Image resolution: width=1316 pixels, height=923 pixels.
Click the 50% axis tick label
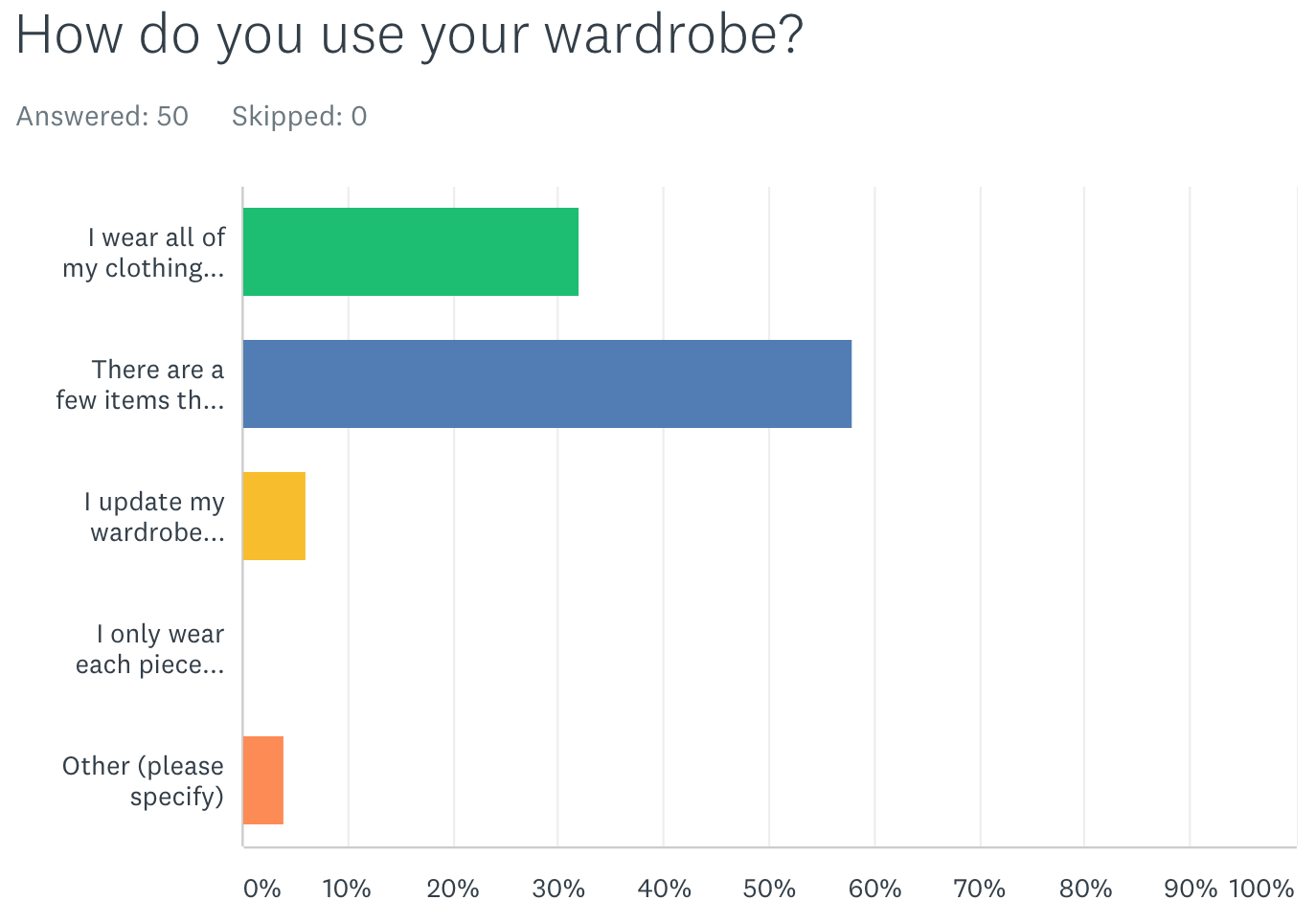(x=769, y=889)
